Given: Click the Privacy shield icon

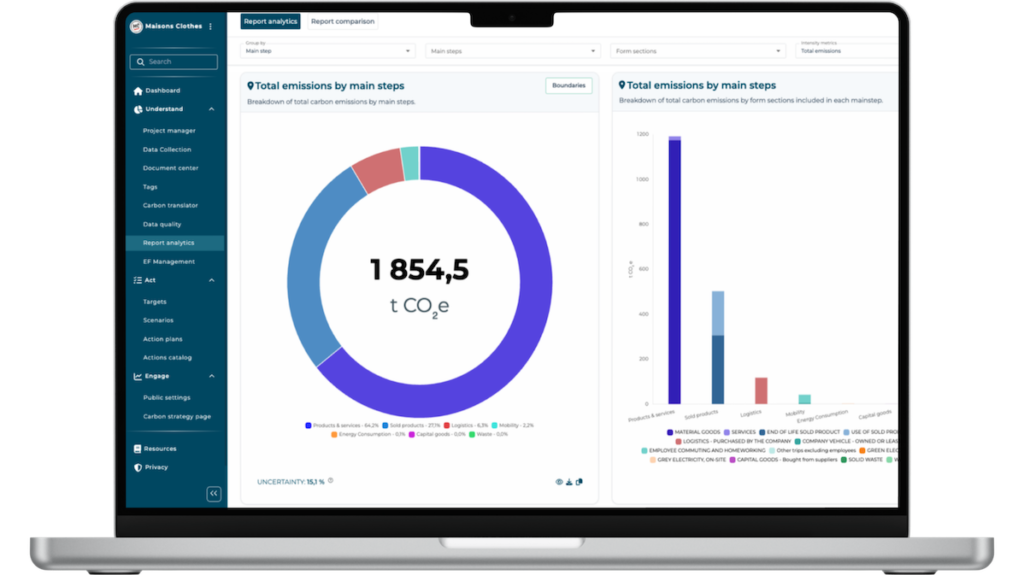Looking at the screenshot, I should click(x=138, y=467).
